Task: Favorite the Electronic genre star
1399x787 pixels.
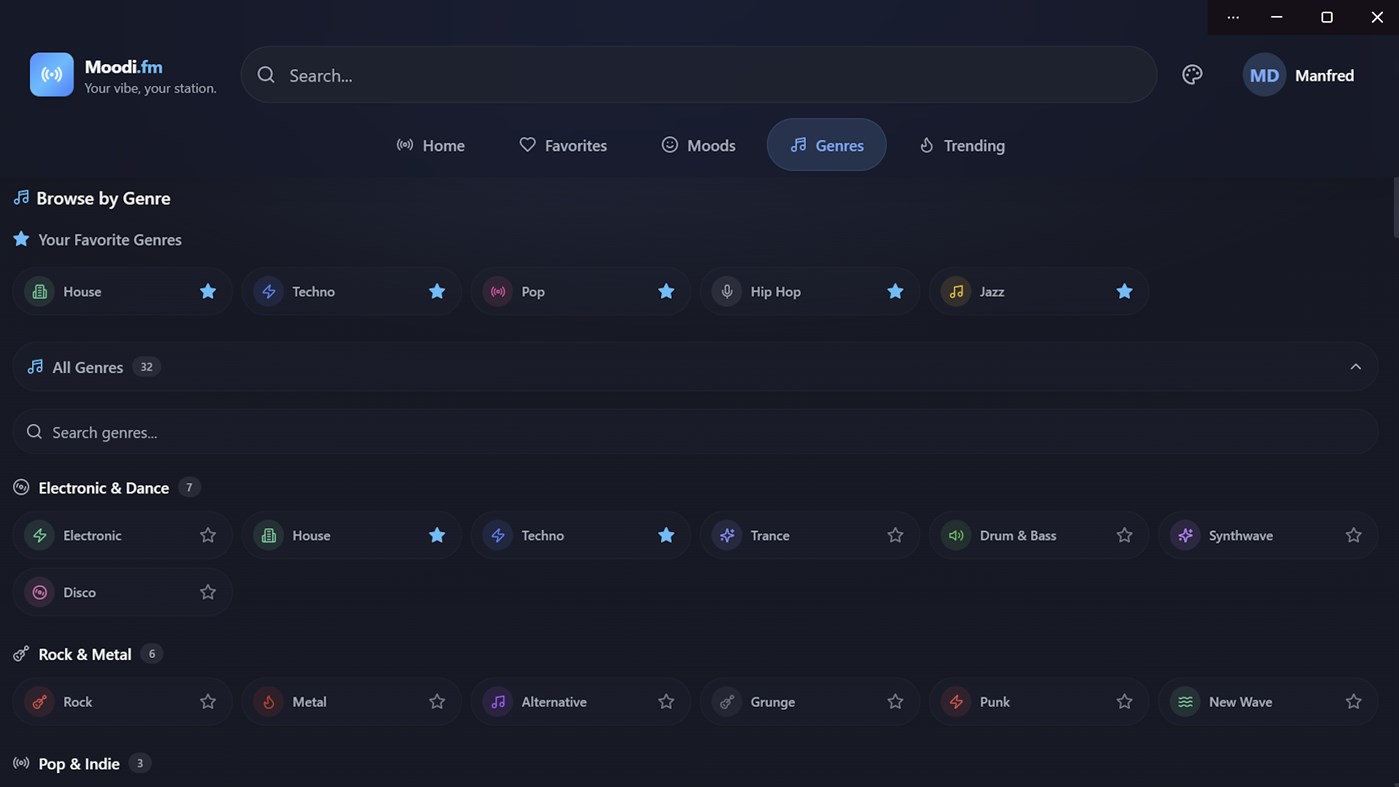Action: click(x=208, y=535)
